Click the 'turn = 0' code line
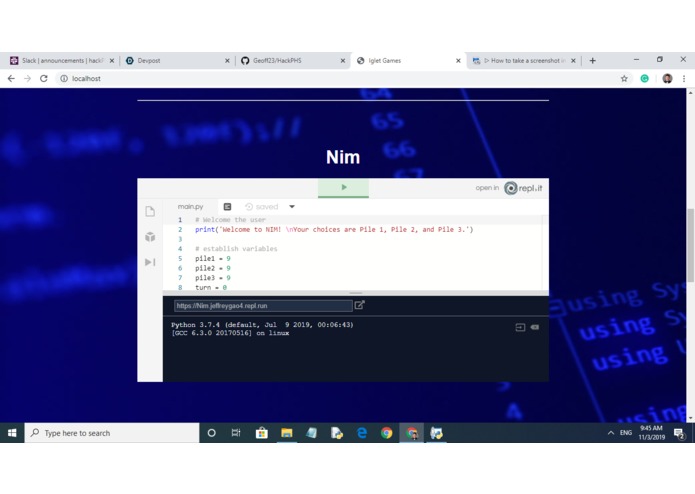Viewport: 695px width, 494px height. [211, 288]
